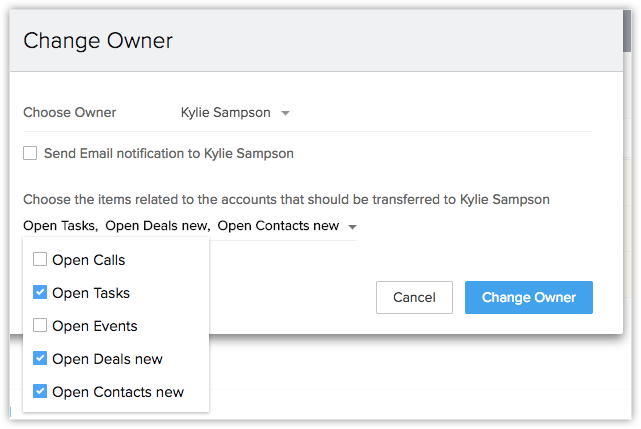This screenshot has width=641, height=429.
Task: Click the arrow beside Kylie Sampson owner
Action: pos(285,113)
